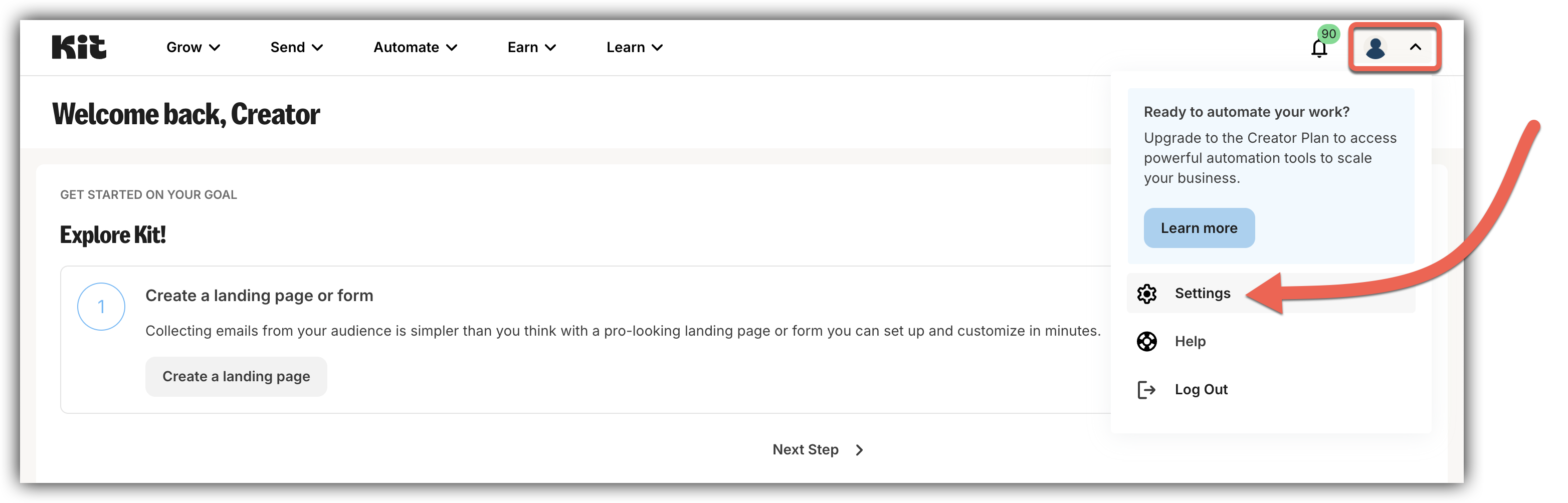This screenshot has height=503, width=1568.
Task: Click the Help lifebuoy icon
Action: [x=1147, y=342]
